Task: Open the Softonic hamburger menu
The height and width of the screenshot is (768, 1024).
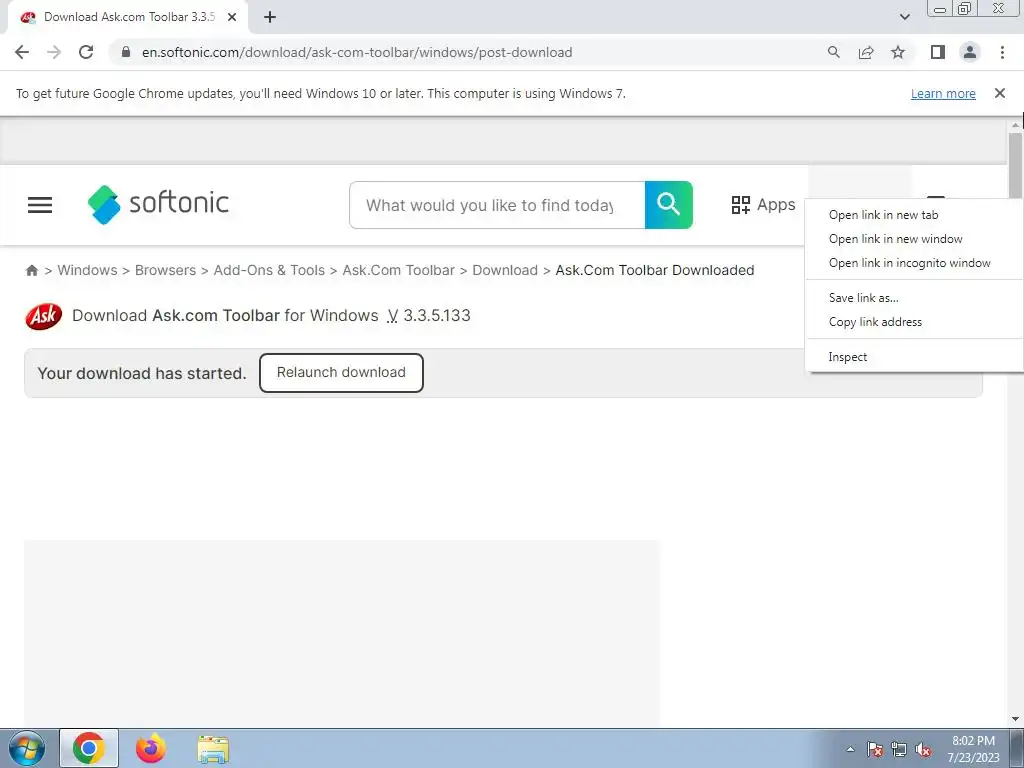Action: [x=40, y=205]
